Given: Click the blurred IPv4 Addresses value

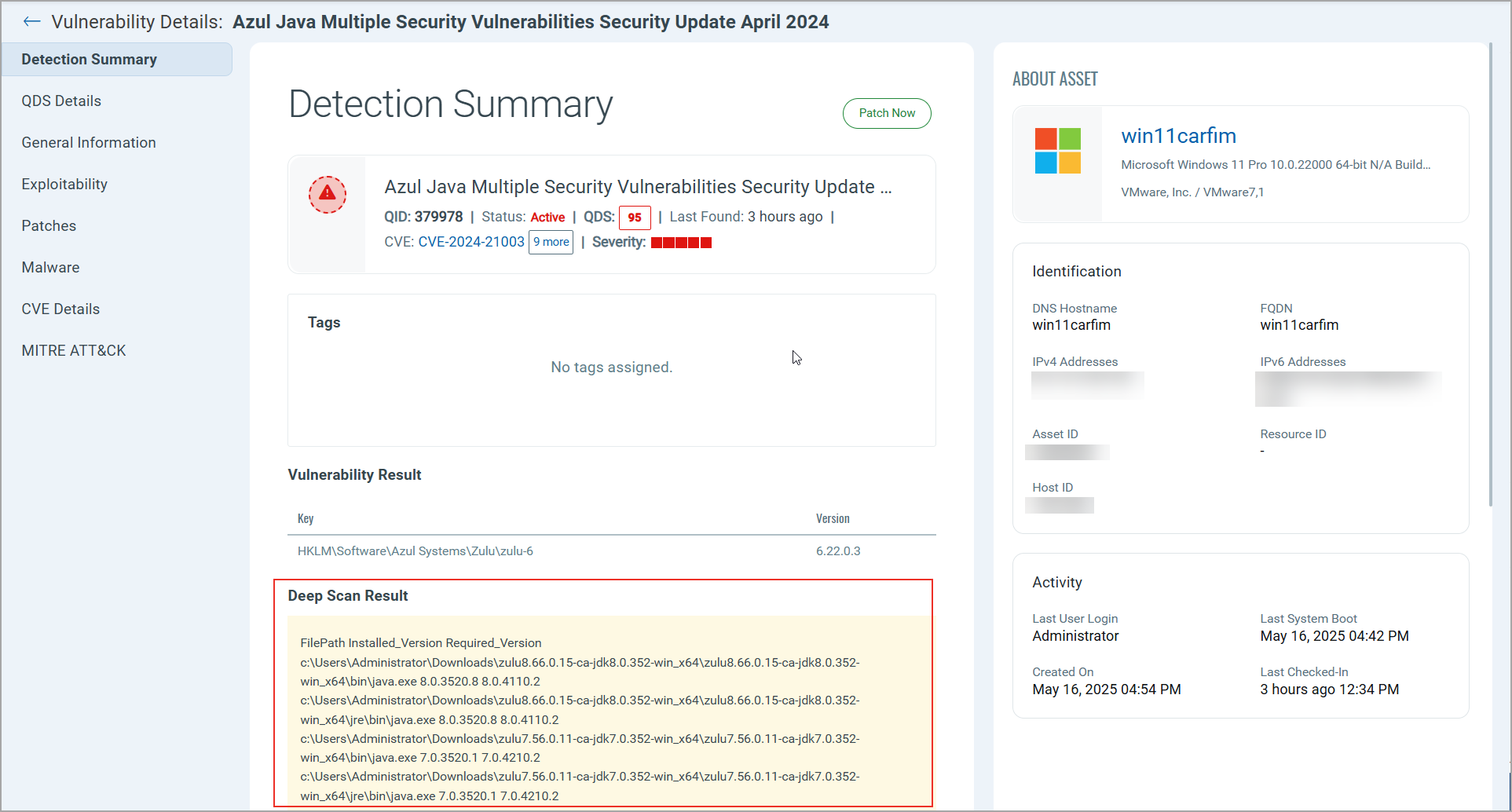Looking at the screenshot, I should tap(1087, 385).
